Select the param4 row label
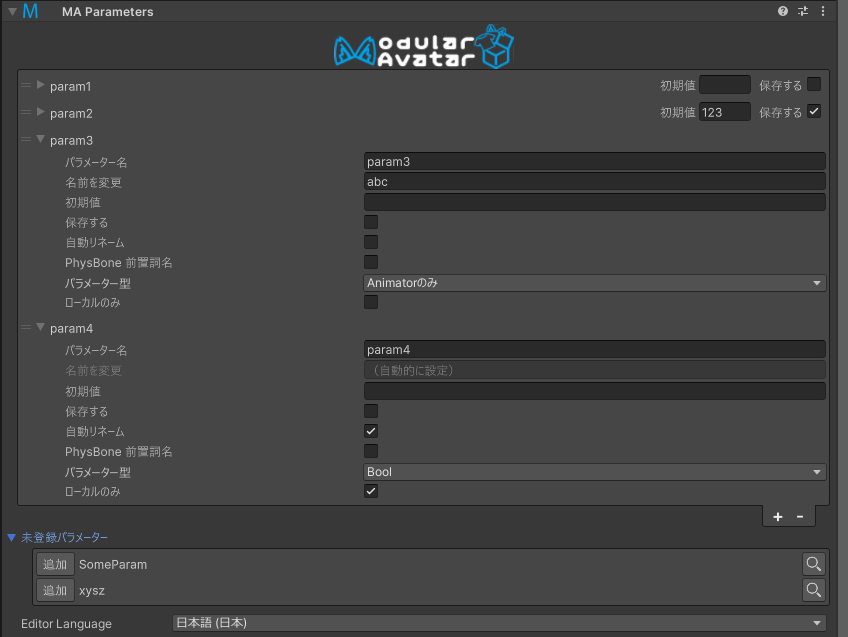This screenshot has height=637, width=848. click(x=71, y=329)
